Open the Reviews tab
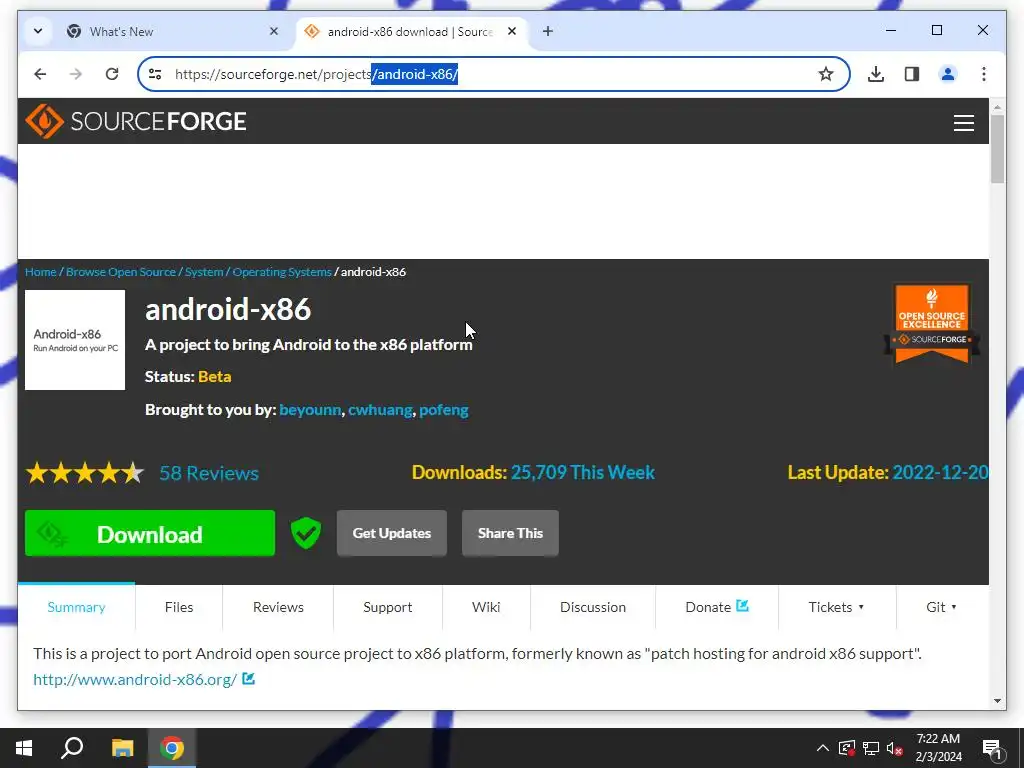 [278, 607]
